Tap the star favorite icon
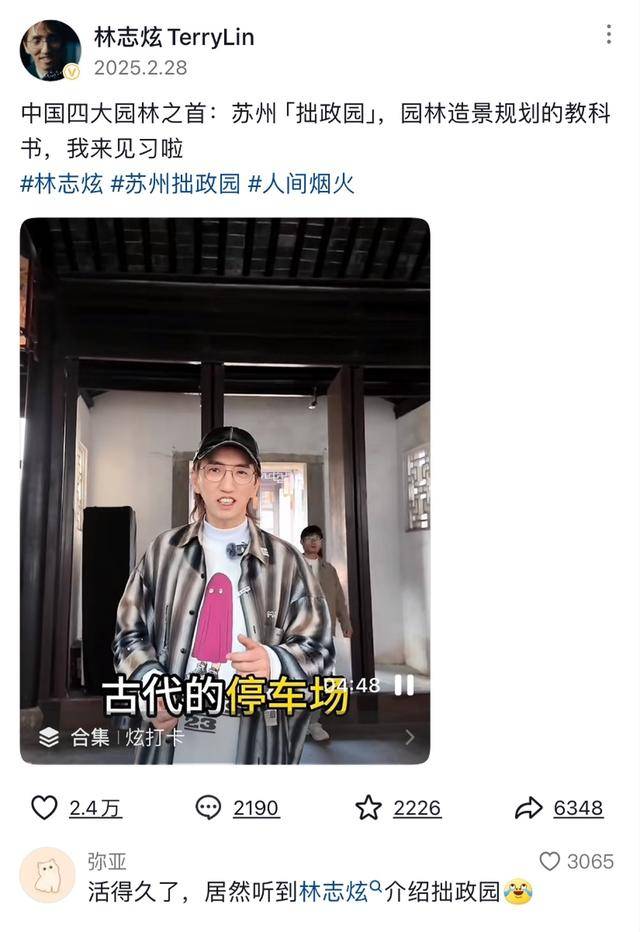Viewport: 640px width, 932px height. [x=368, y=808]
